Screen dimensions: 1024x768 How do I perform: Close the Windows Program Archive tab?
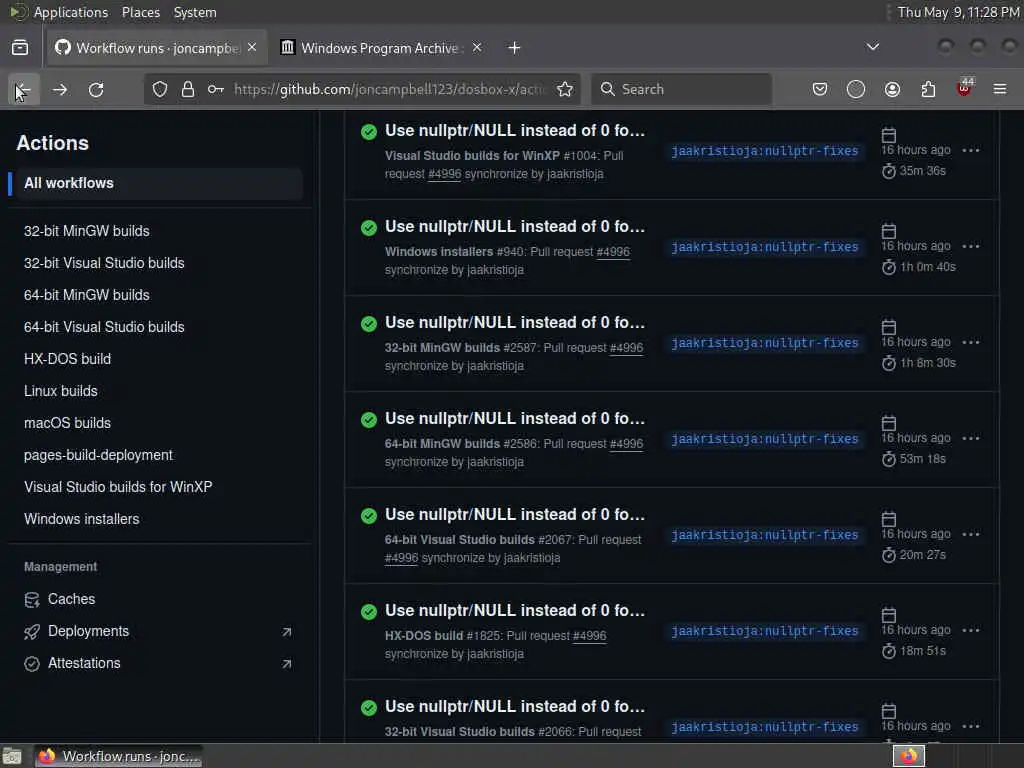point(477,48)
